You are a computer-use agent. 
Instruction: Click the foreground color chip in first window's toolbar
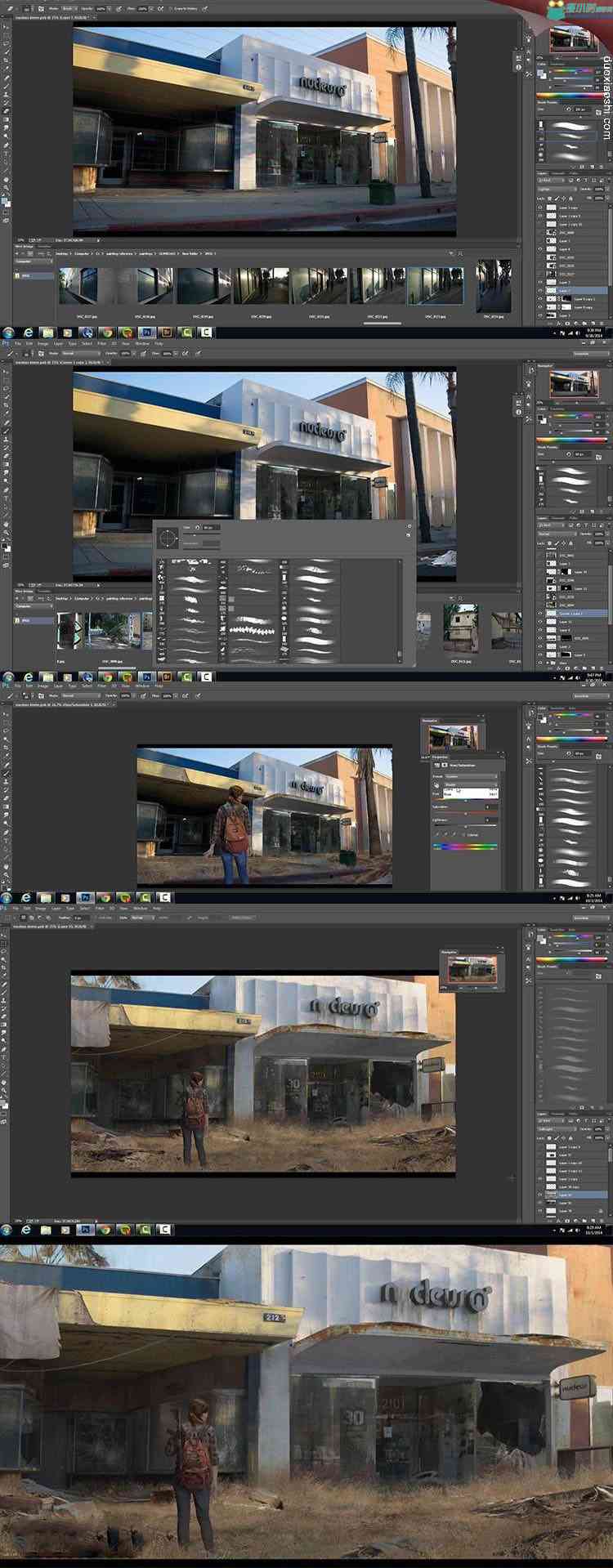point(4,199)
